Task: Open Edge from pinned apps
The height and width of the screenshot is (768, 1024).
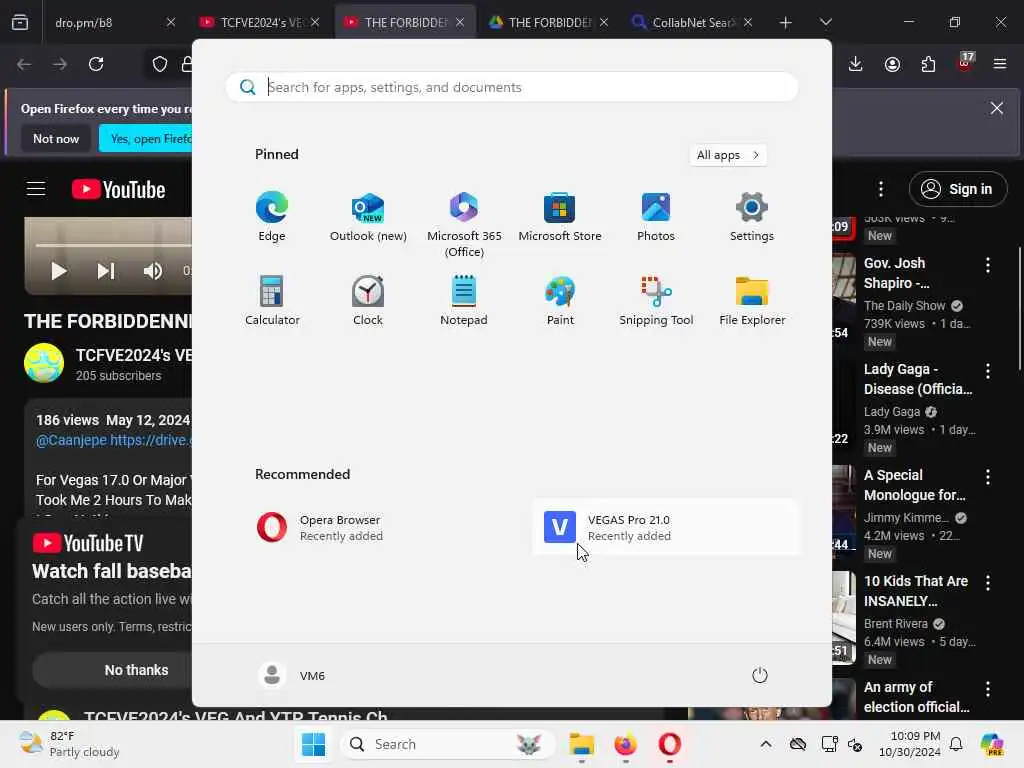Action: (x=272, y=217)
